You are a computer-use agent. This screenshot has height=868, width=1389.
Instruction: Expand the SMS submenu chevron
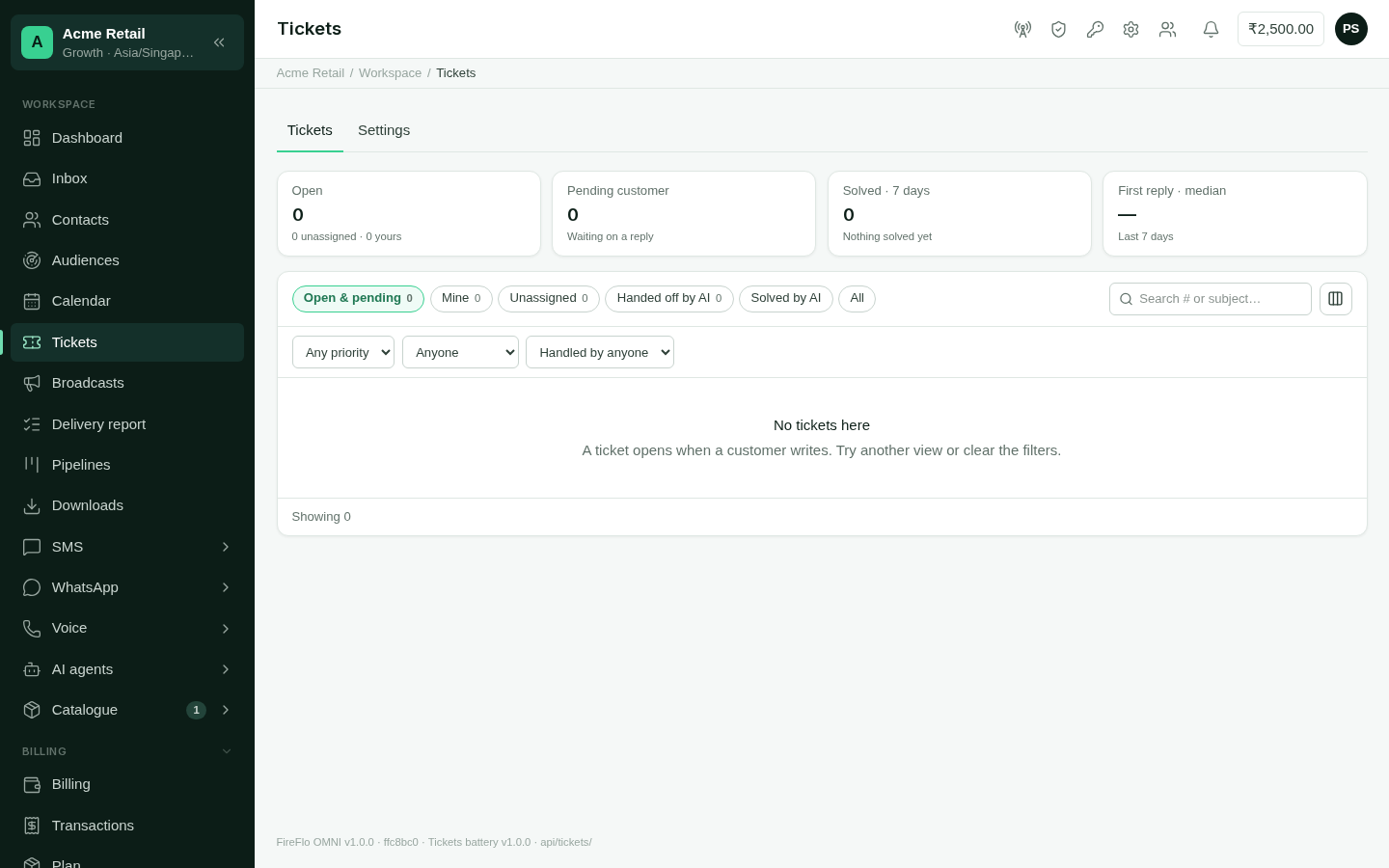[x=226, y=547]
